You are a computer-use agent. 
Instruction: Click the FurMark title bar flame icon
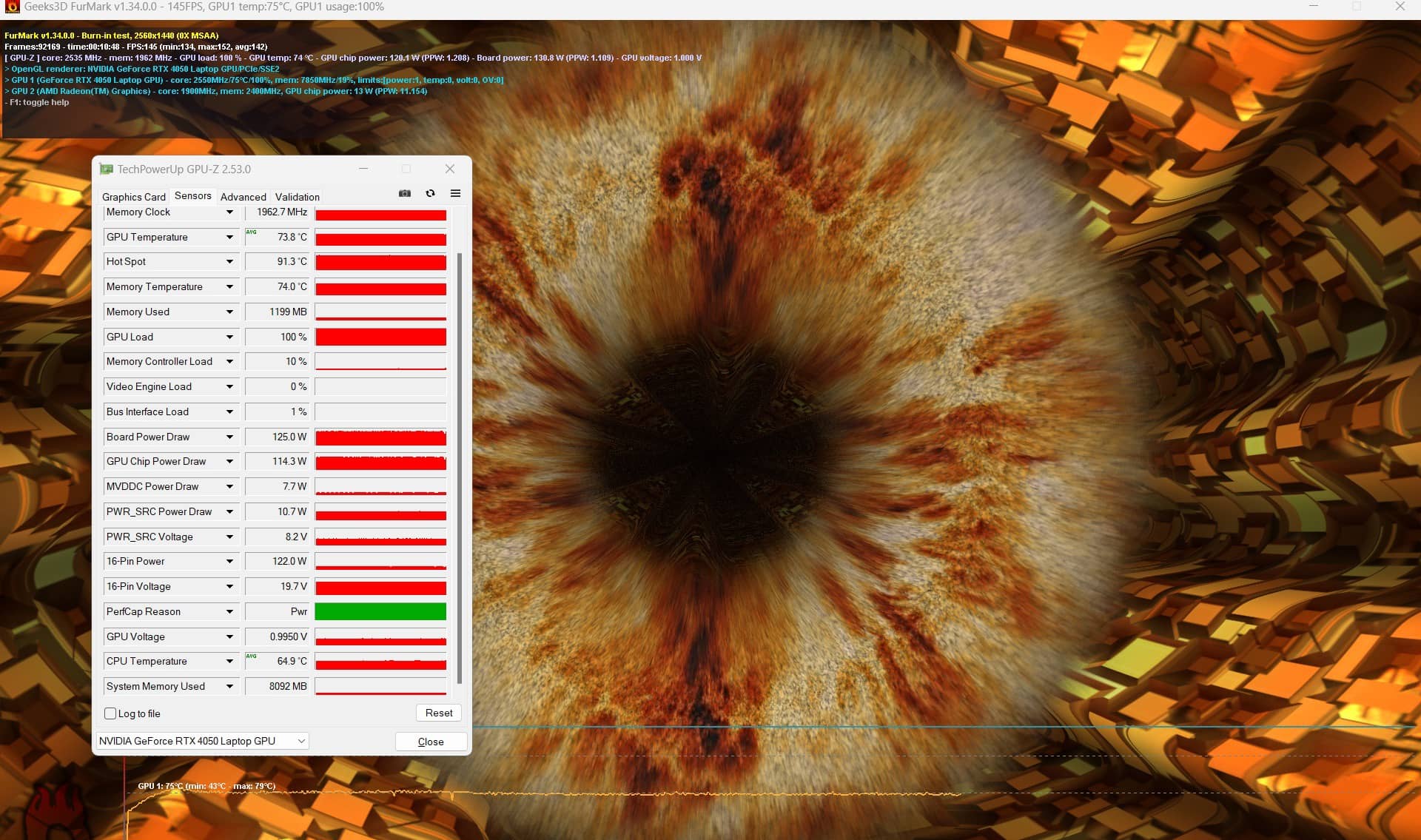12,7
